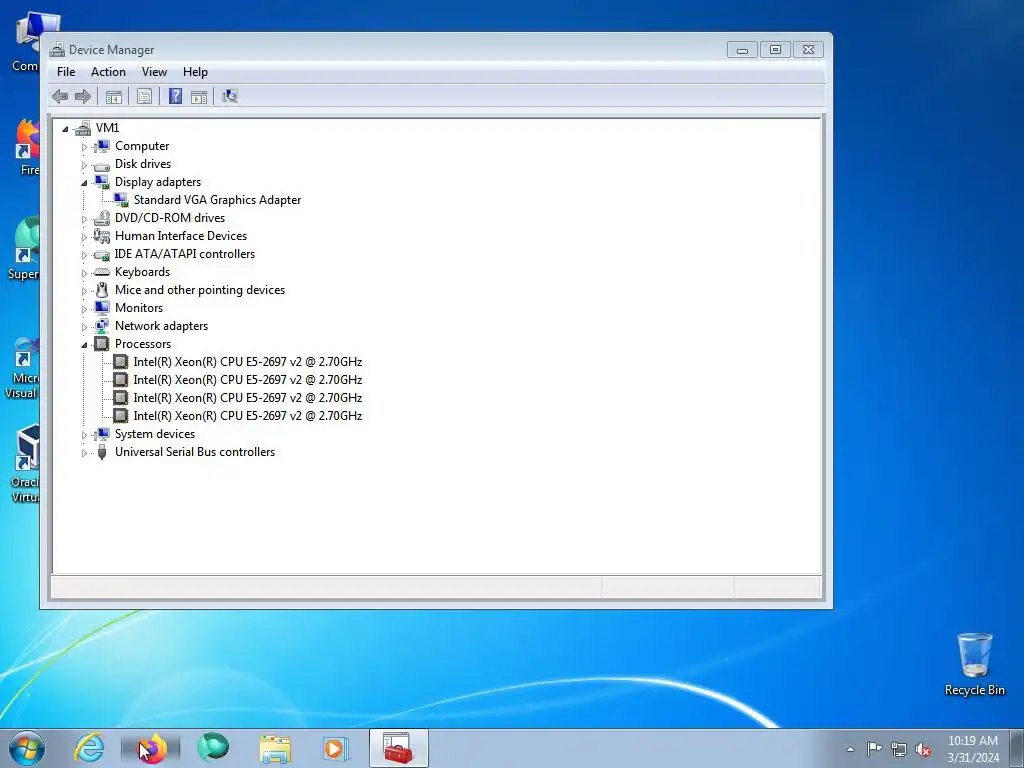Image resolution: width=1024 pixels, height=768 pixels.
Task: Select last Intel Xeon E5-2697 processor entry
Action: [248, 416]
